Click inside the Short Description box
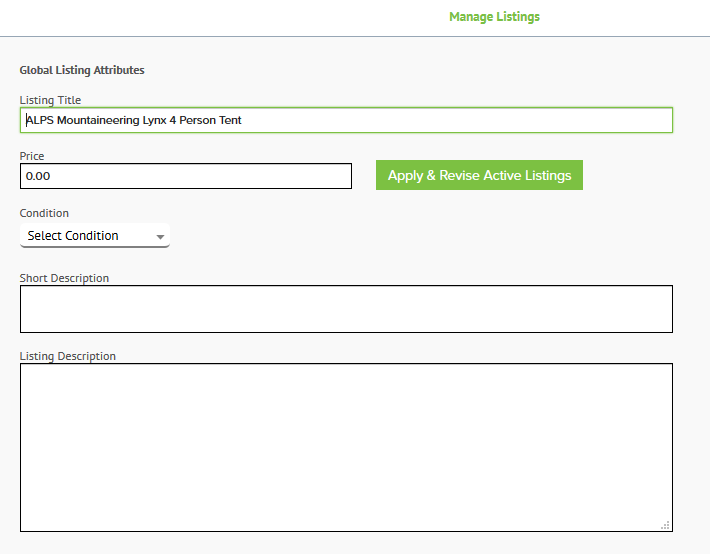Image resolution: width=710 pixels, height=554 pixels. [x=346, y=309]
